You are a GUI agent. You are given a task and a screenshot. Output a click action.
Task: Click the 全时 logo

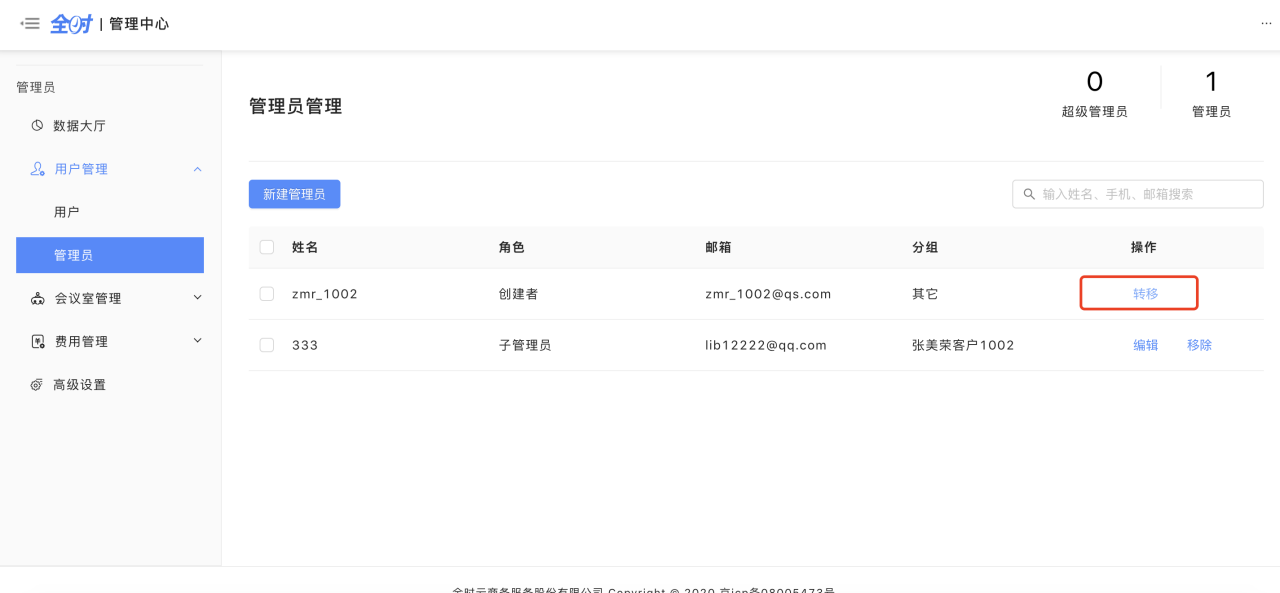pos(71,23)
